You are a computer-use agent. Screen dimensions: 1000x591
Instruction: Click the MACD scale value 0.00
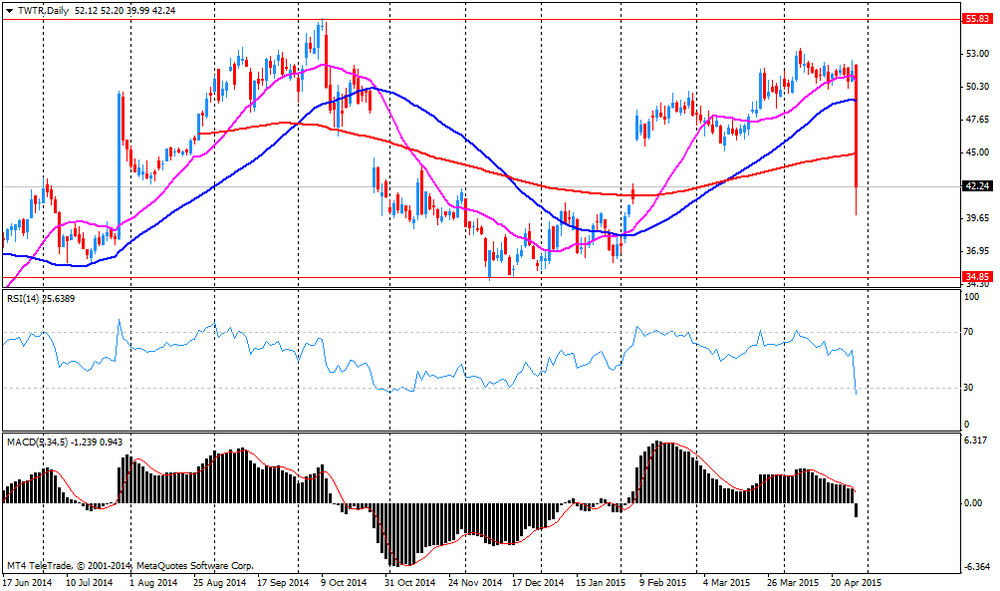tap(973, 504)
